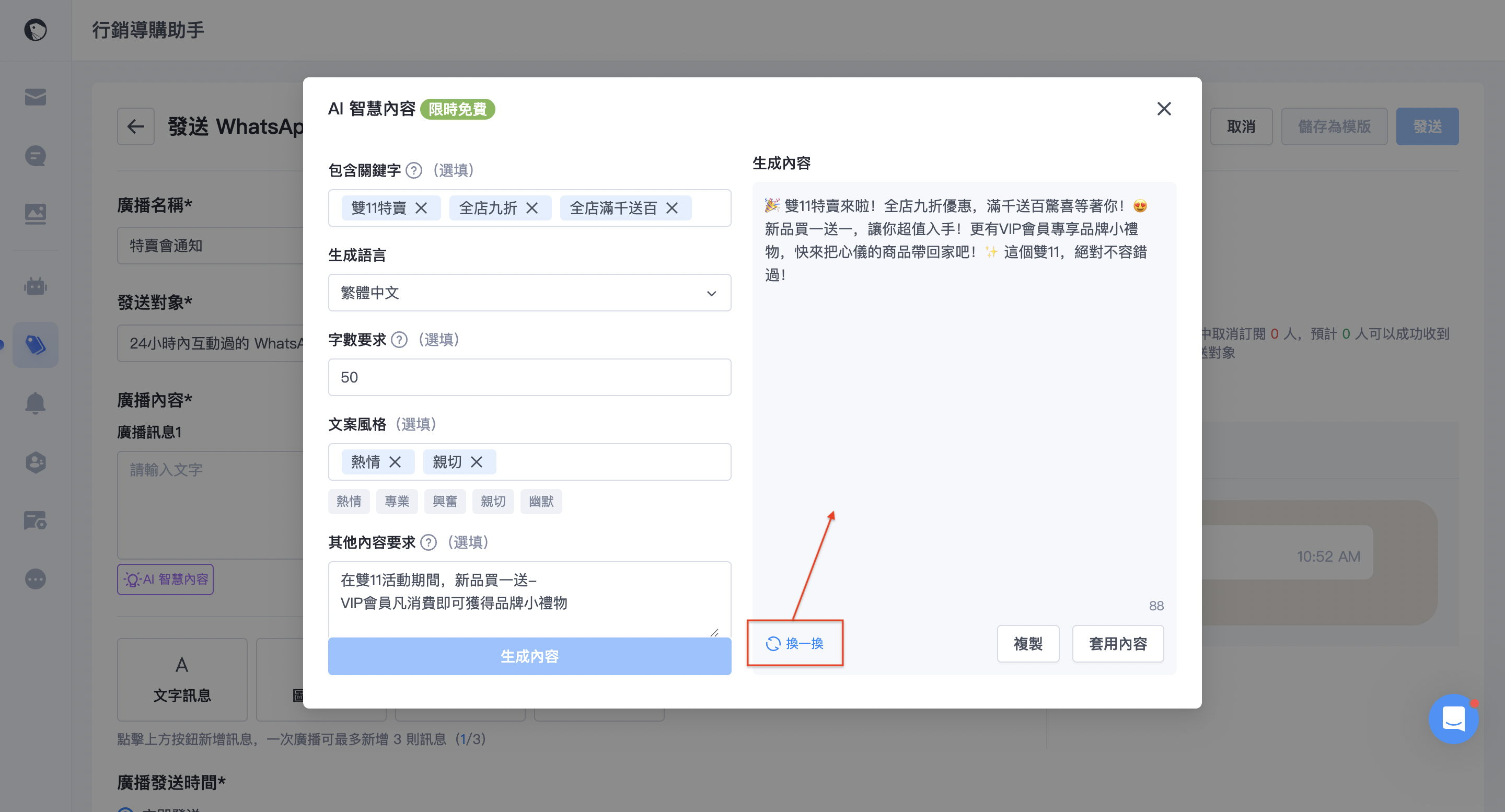Click the 生成內容 generate button
Screen dimensions: 1505x812
529,656
